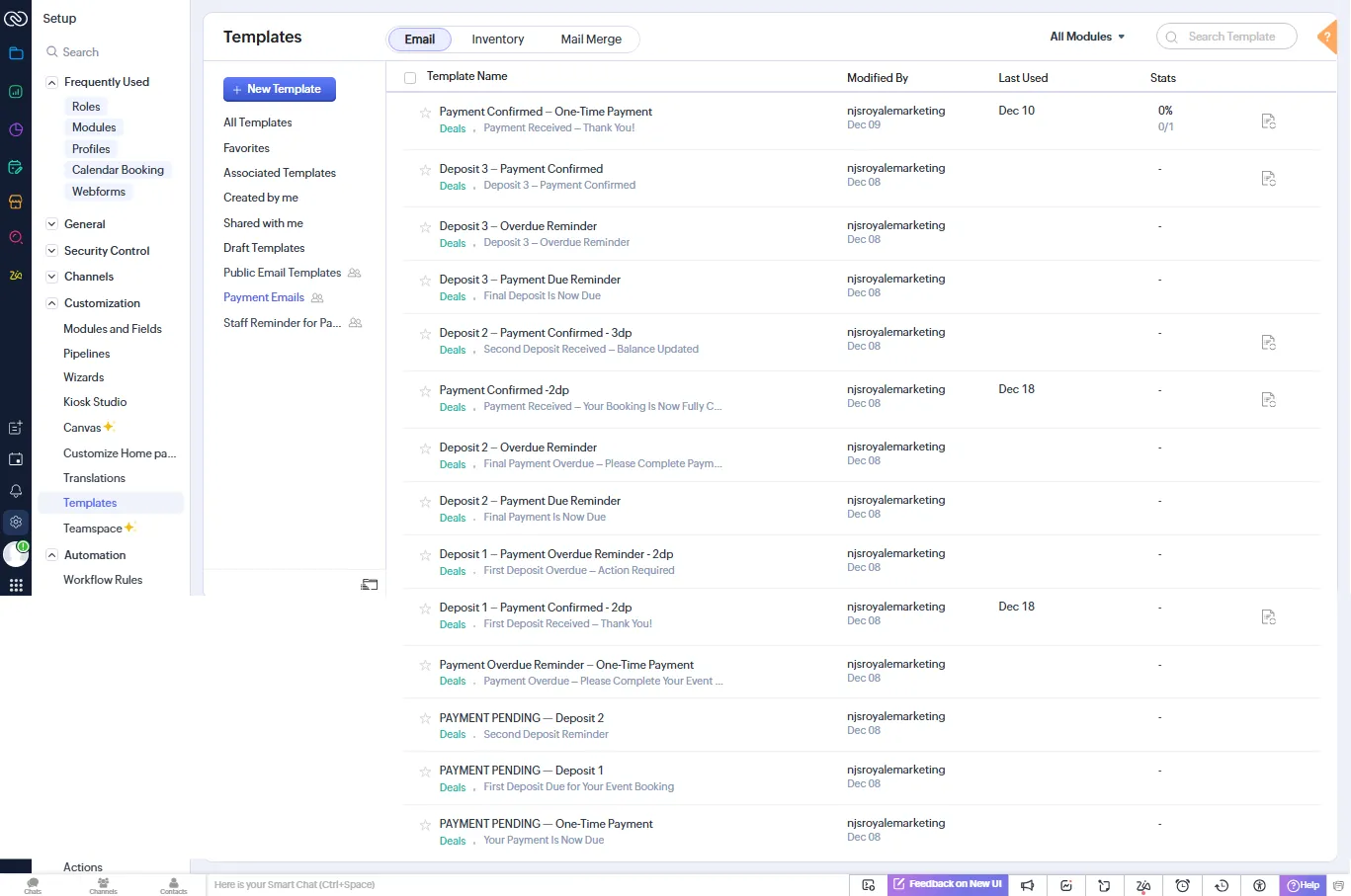Tick the select-all checkbox beside Template Name
The image size is (1351, 896).
[x=410, y=78]
